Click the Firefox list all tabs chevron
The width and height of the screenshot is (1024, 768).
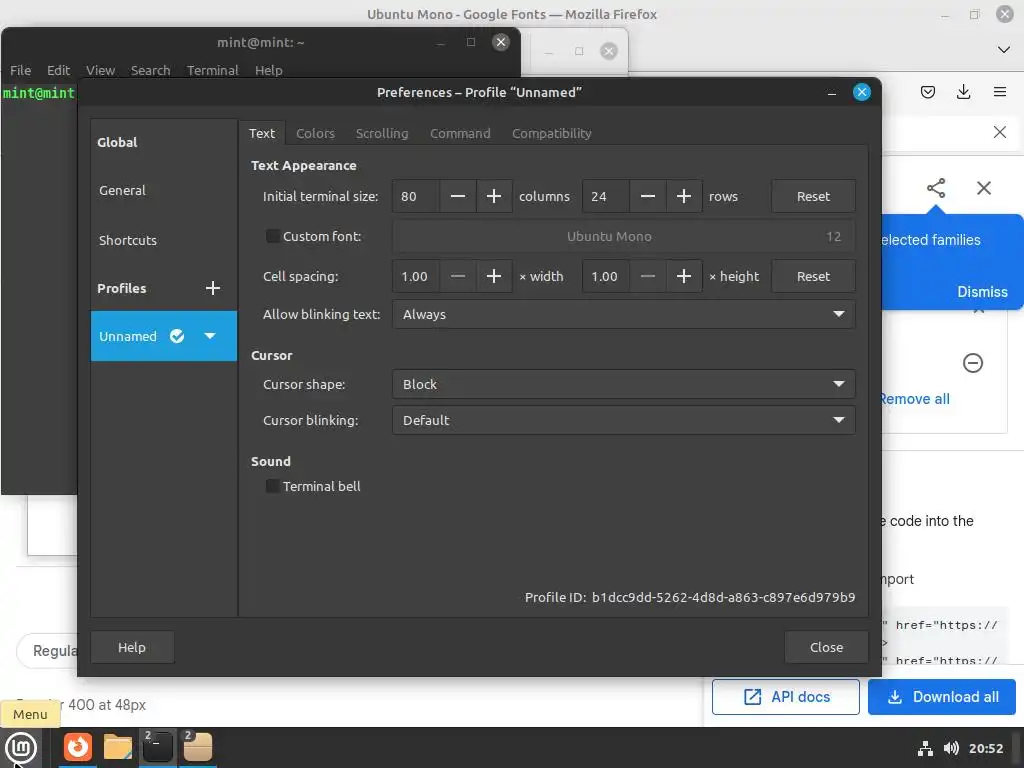[1004, 50]
